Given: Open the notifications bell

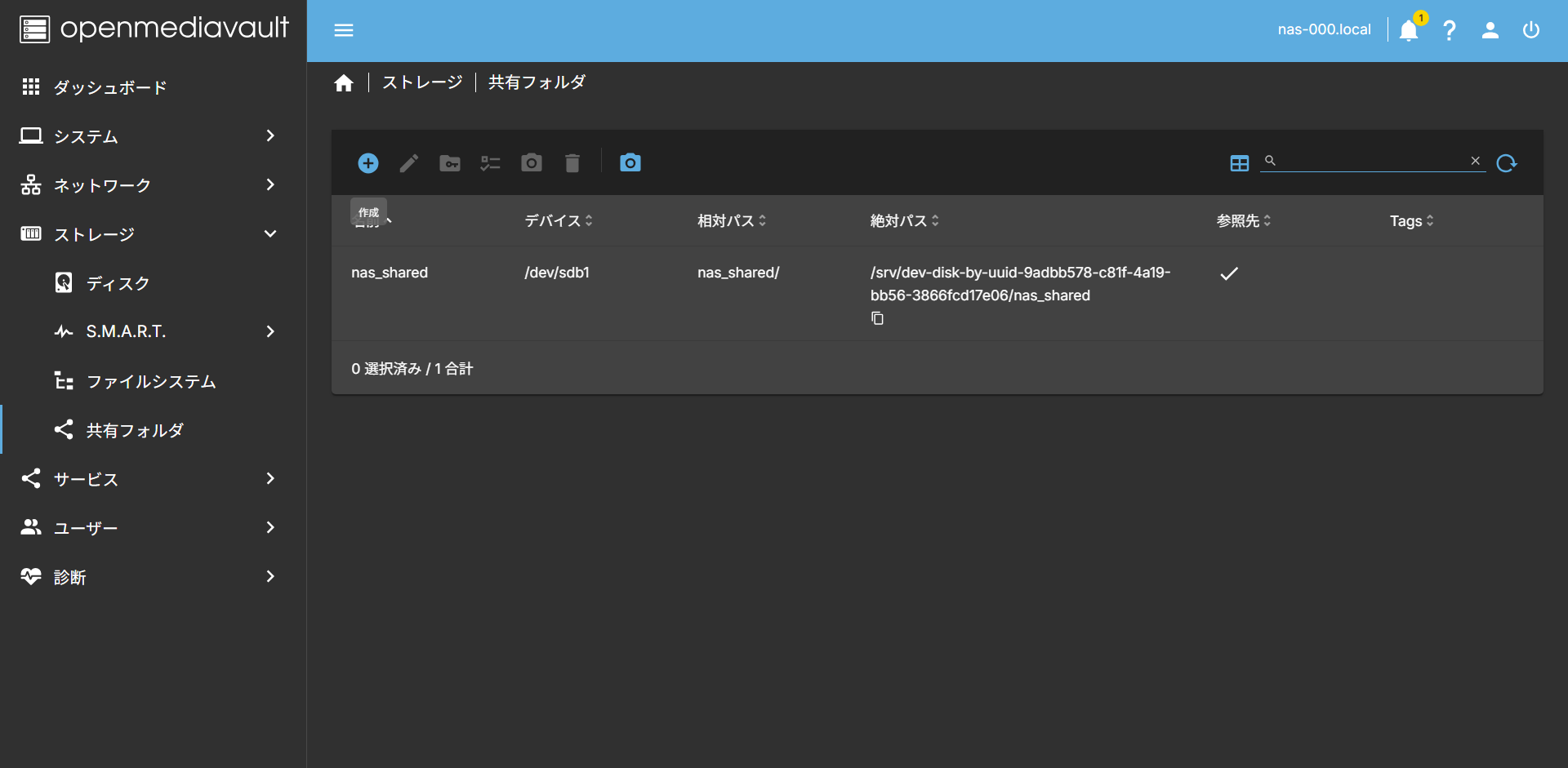Looking at the screenshot, I should (x=1408, y=30).
